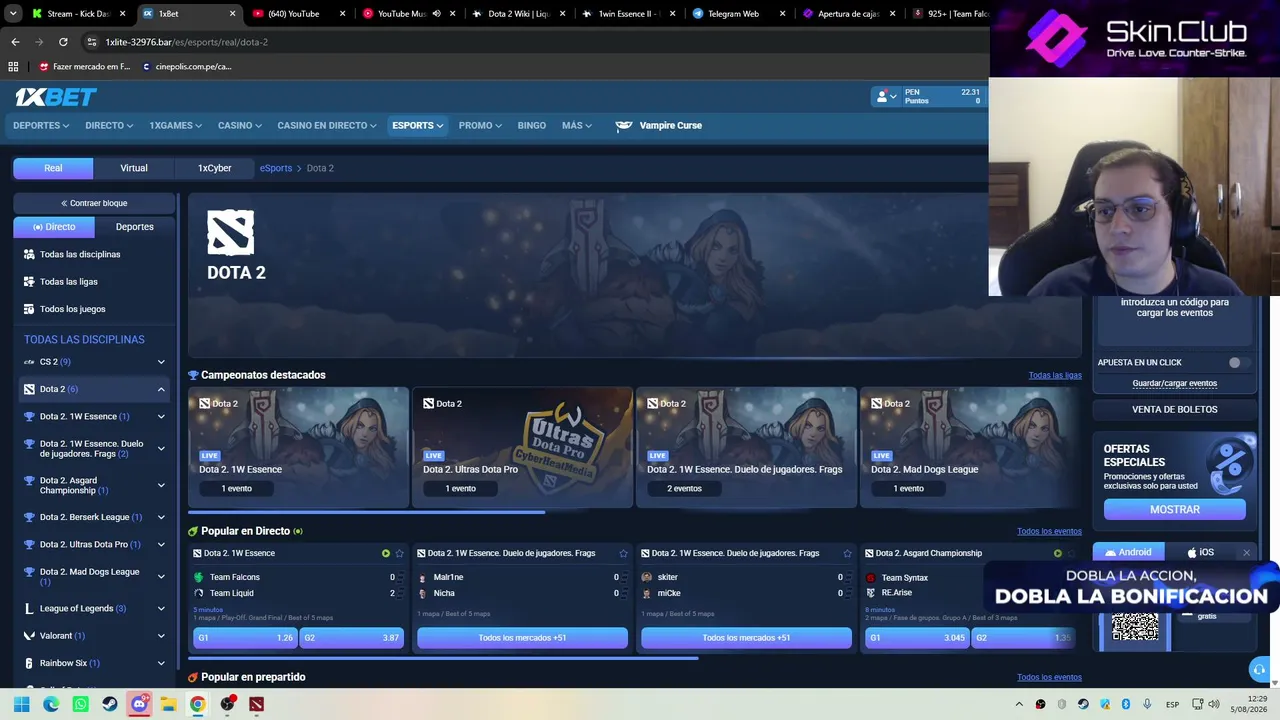Open live stream for Team Falcons match
The height and width of the screenshot is (720, 1280).
(x=385, y=553)
